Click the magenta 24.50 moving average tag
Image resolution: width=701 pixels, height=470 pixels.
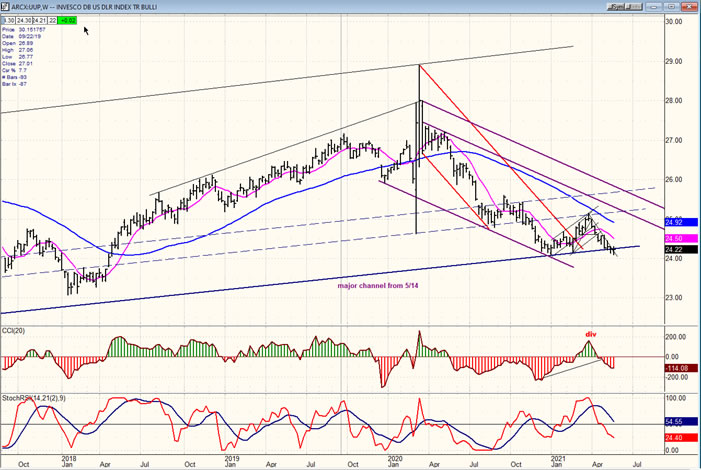pyautogui.click(x=681, y=239)
